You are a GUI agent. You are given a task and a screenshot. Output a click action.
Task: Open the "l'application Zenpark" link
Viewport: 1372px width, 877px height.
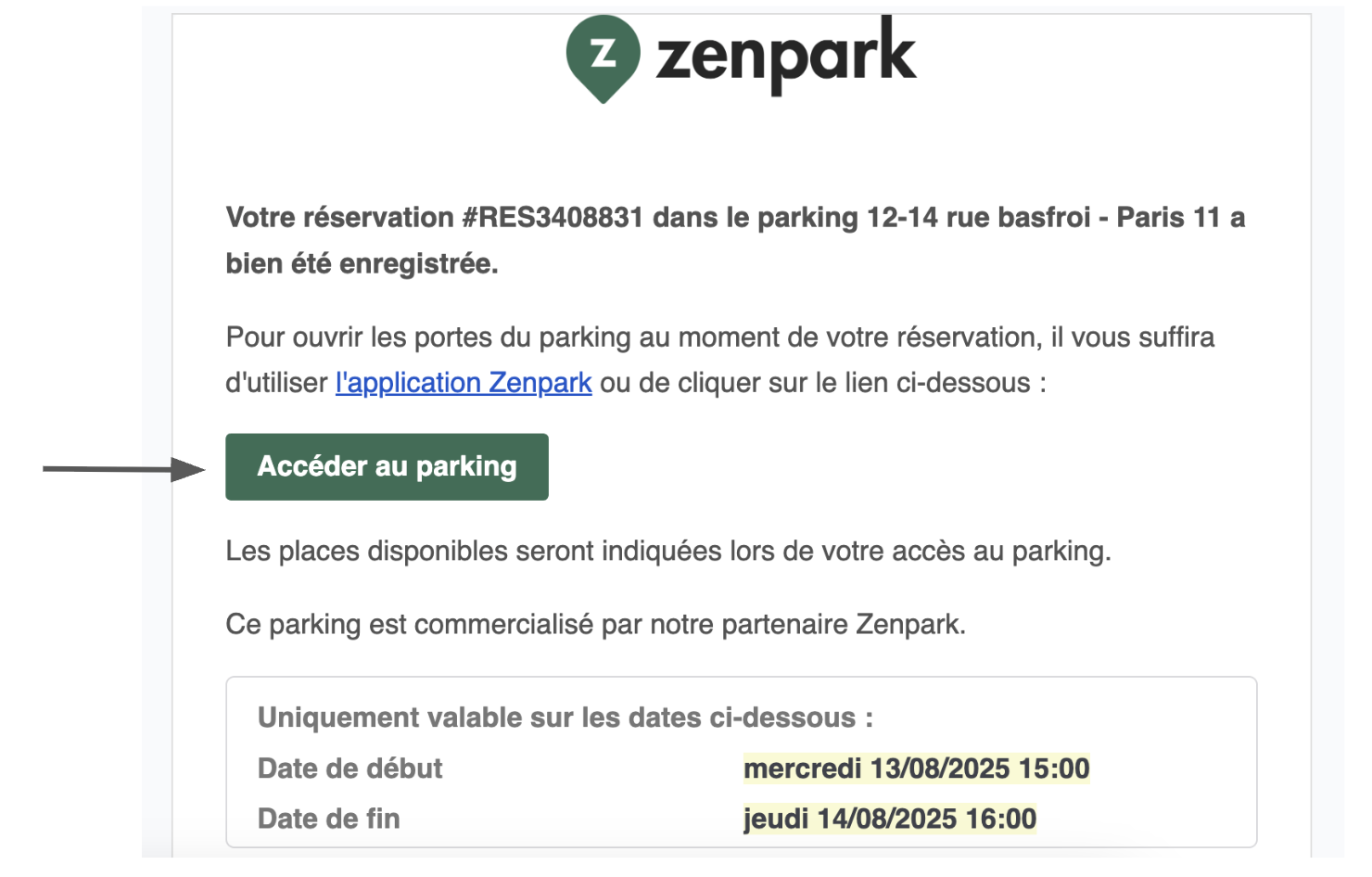click(x=464, y=383)
